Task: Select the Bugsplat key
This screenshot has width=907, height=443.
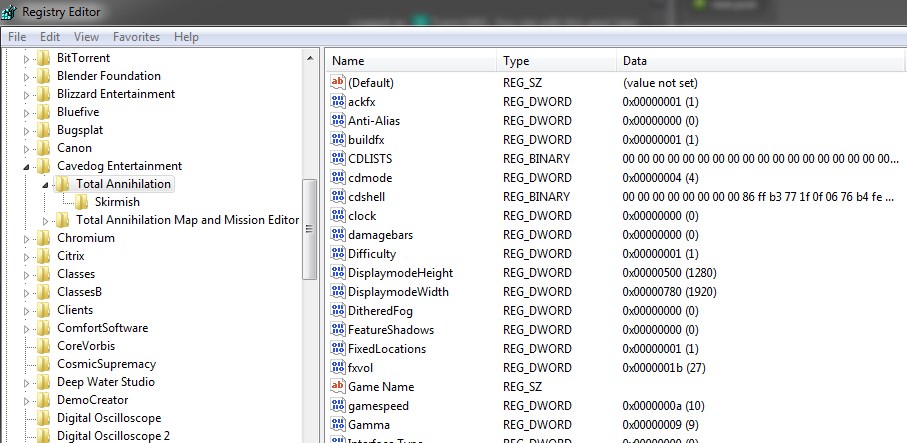Action: 80,130
